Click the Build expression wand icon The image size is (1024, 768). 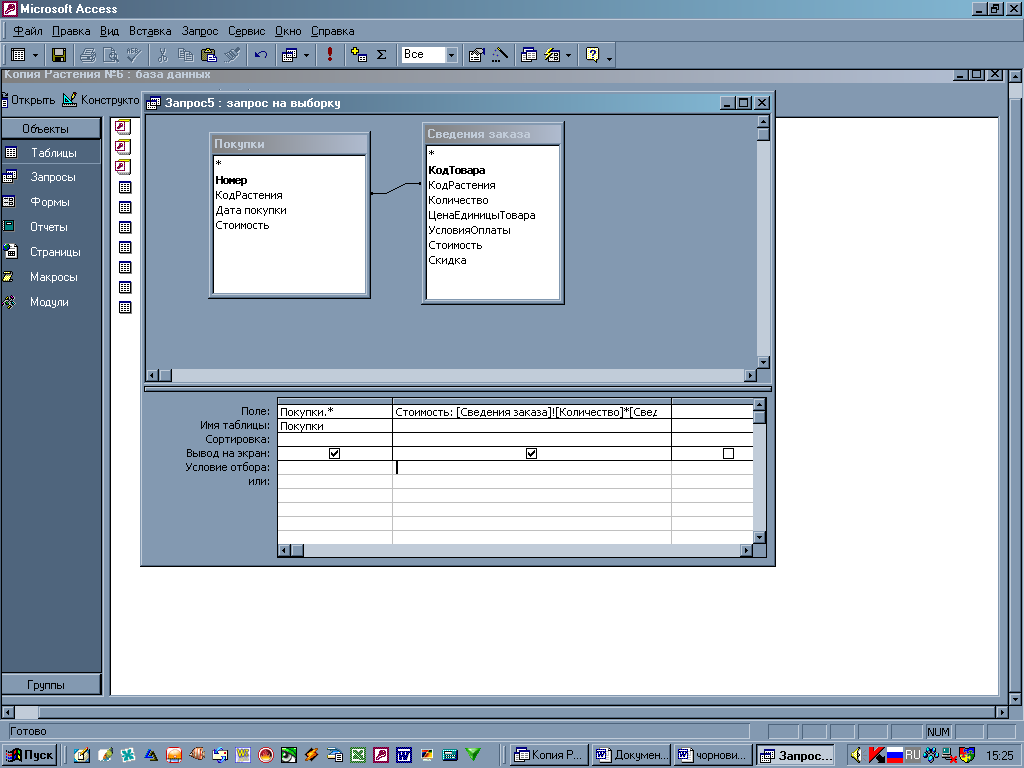click(500, 55)
